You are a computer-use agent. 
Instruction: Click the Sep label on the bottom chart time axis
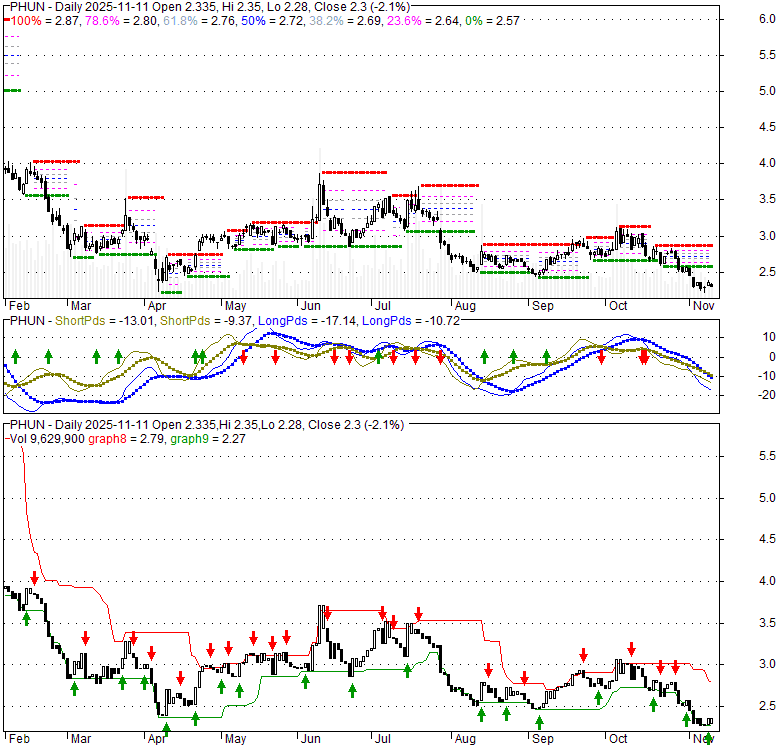click(542, 739)
